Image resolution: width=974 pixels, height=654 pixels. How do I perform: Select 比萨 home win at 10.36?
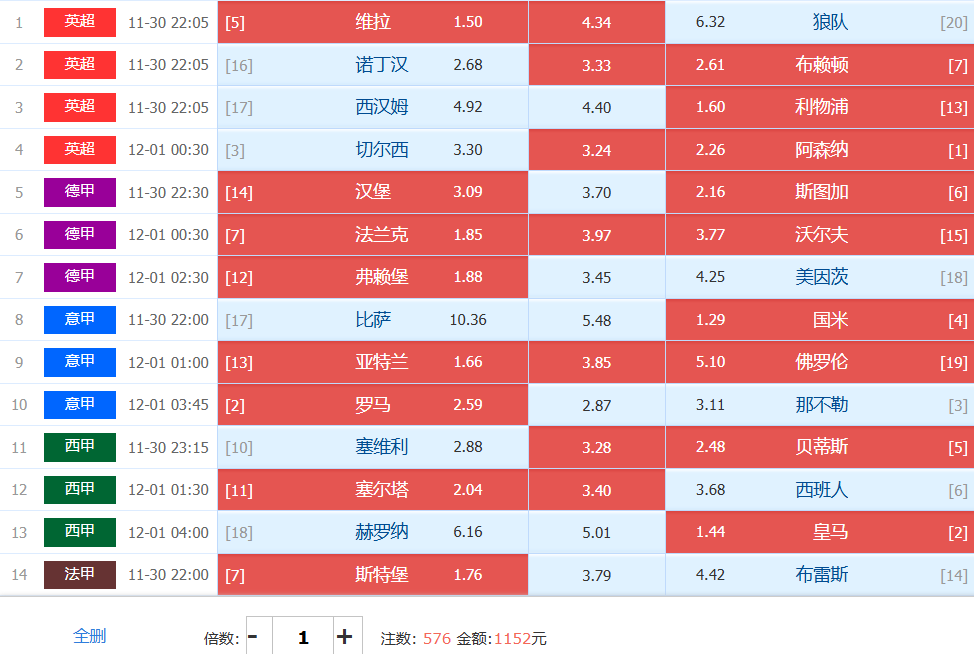click(372, 320)
